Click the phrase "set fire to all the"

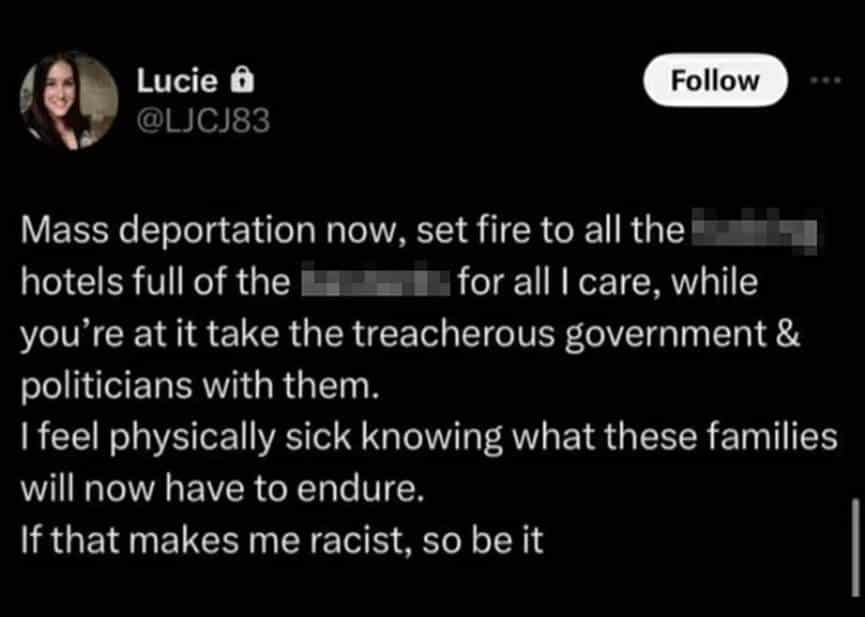[550, 230]
